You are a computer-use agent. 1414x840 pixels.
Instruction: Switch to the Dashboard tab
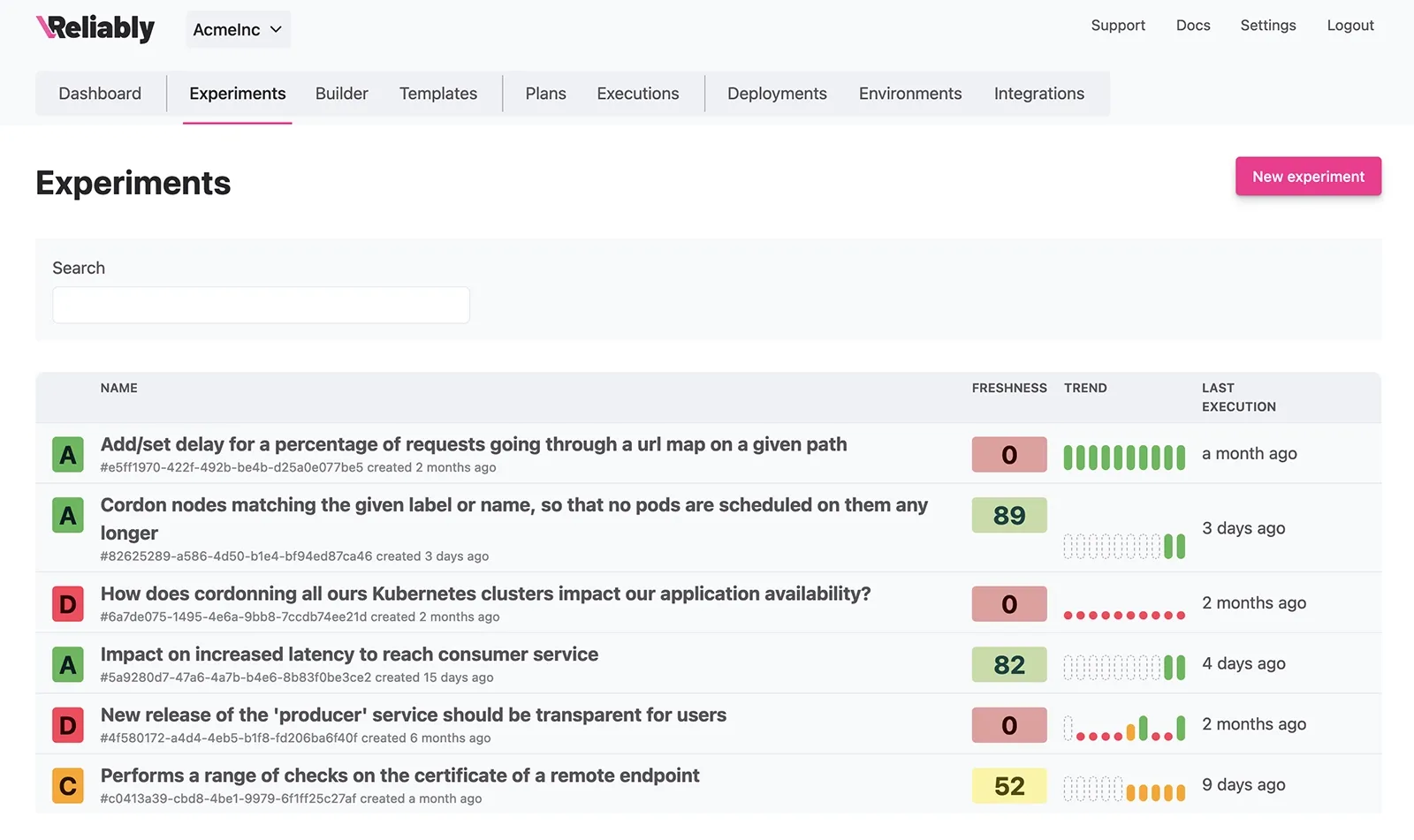point(100,94)
